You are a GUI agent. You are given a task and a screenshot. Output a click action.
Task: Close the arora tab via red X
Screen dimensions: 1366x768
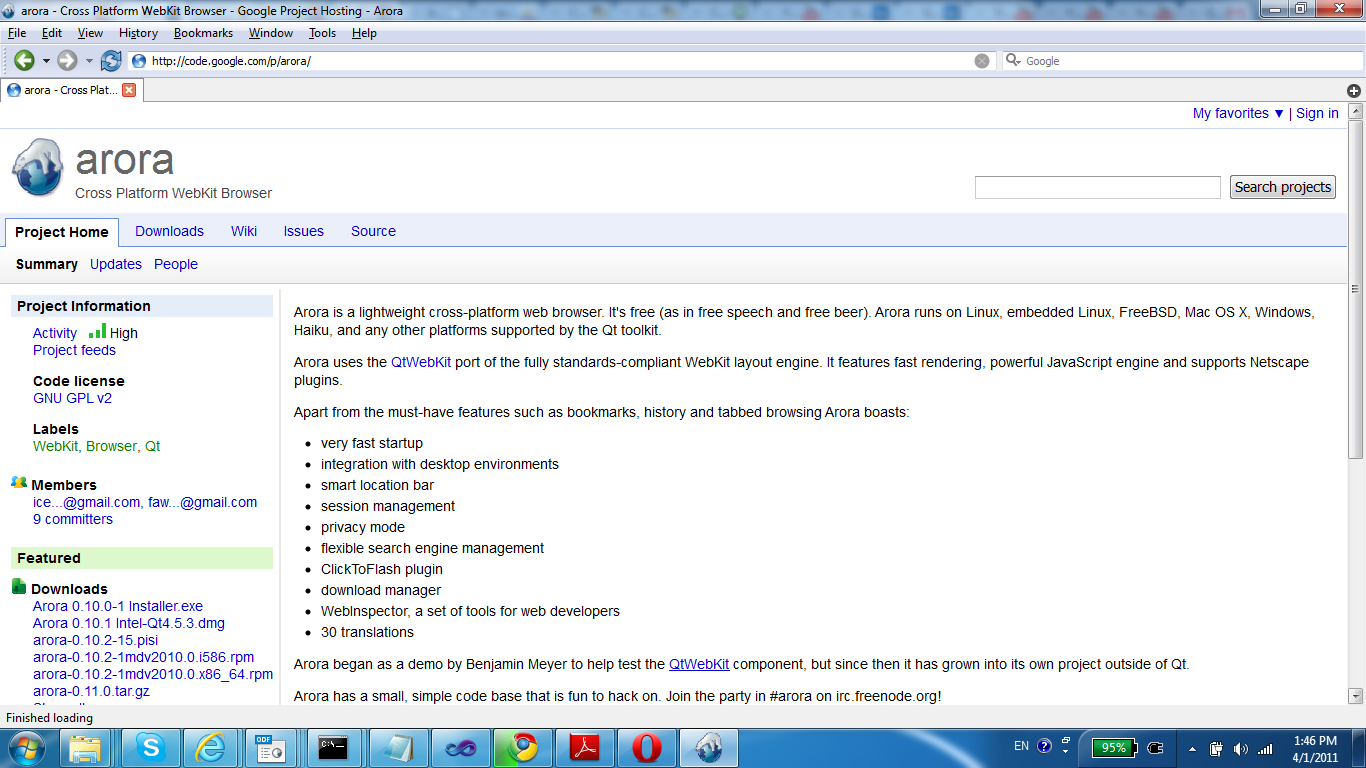point(129,90)
